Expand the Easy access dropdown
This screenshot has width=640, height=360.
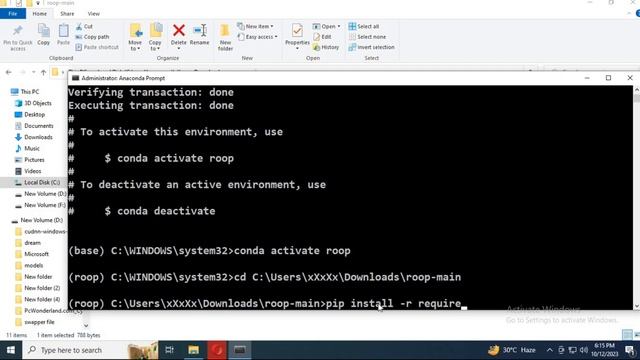click(258, 37)
